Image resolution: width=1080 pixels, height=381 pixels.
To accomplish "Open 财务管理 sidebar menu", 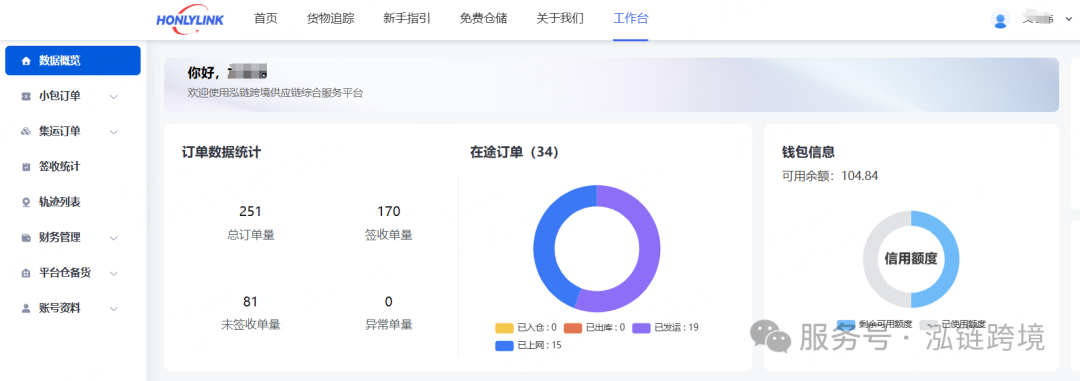I will click(x=73, y=238).
